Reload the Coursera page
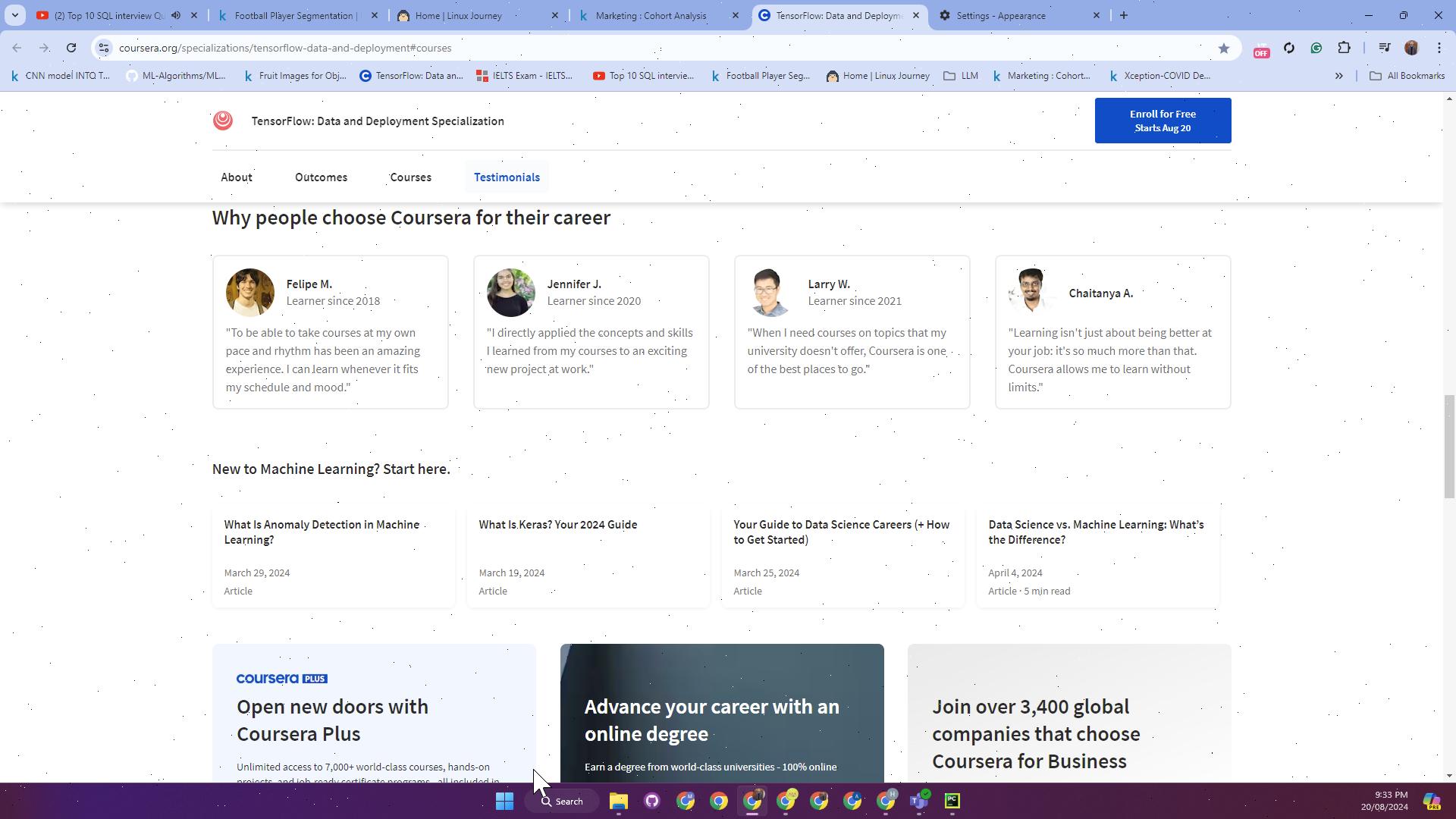Screen dimensions: 1456x819 [71, 48]
